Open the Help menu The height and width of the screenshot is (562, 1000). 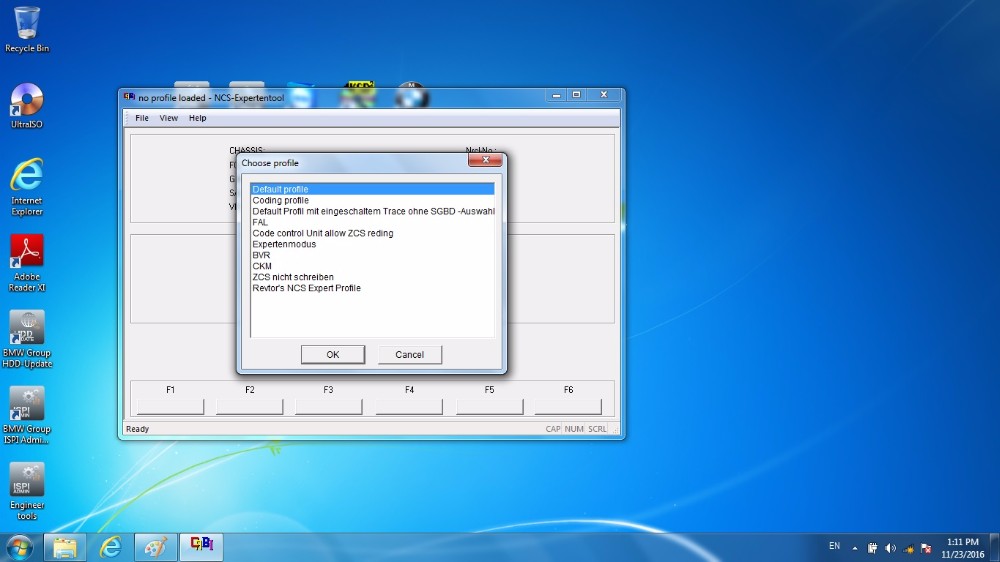point(198,118)
